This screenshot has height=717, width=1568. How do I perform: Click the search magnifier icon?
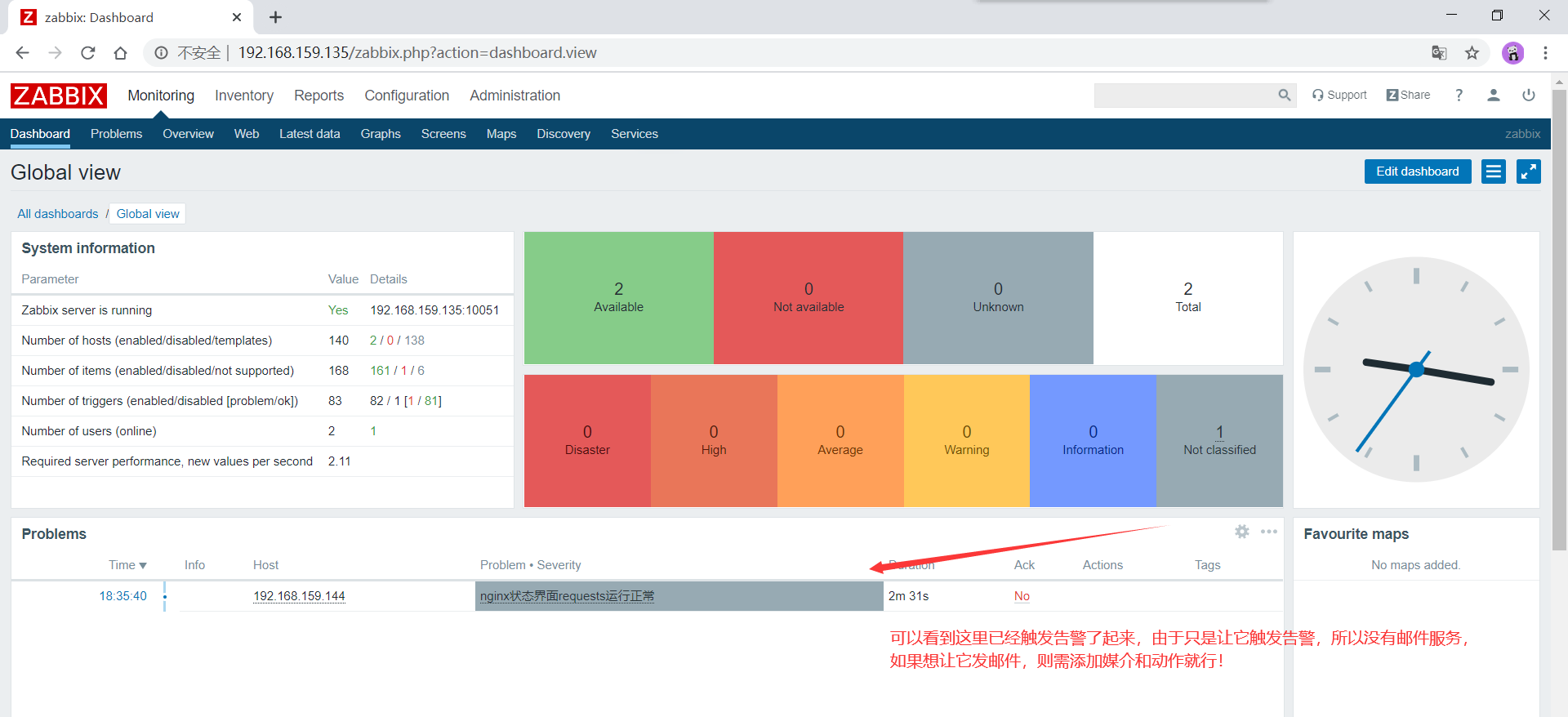1284,96
